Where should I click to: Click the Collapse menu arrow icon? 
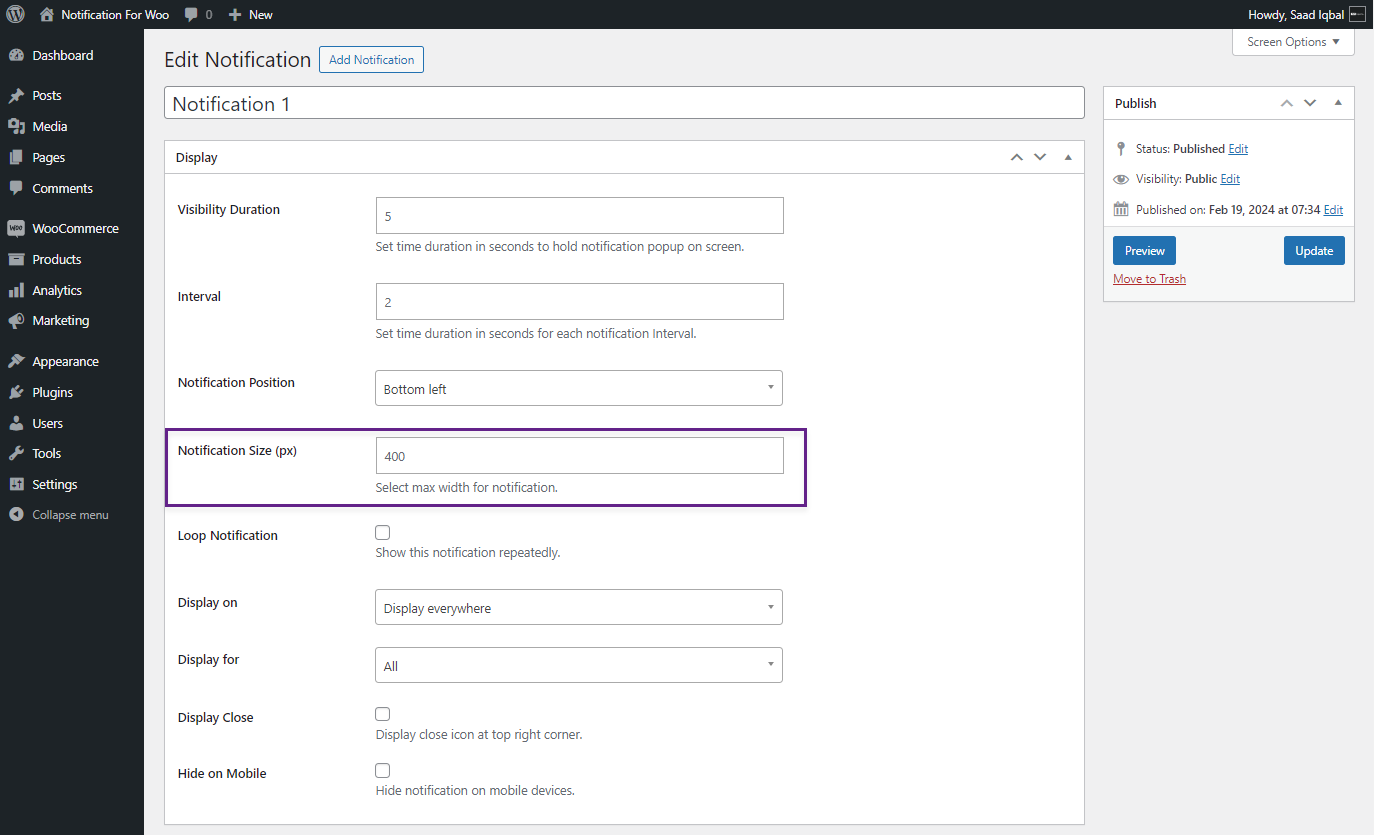point(16,516)
